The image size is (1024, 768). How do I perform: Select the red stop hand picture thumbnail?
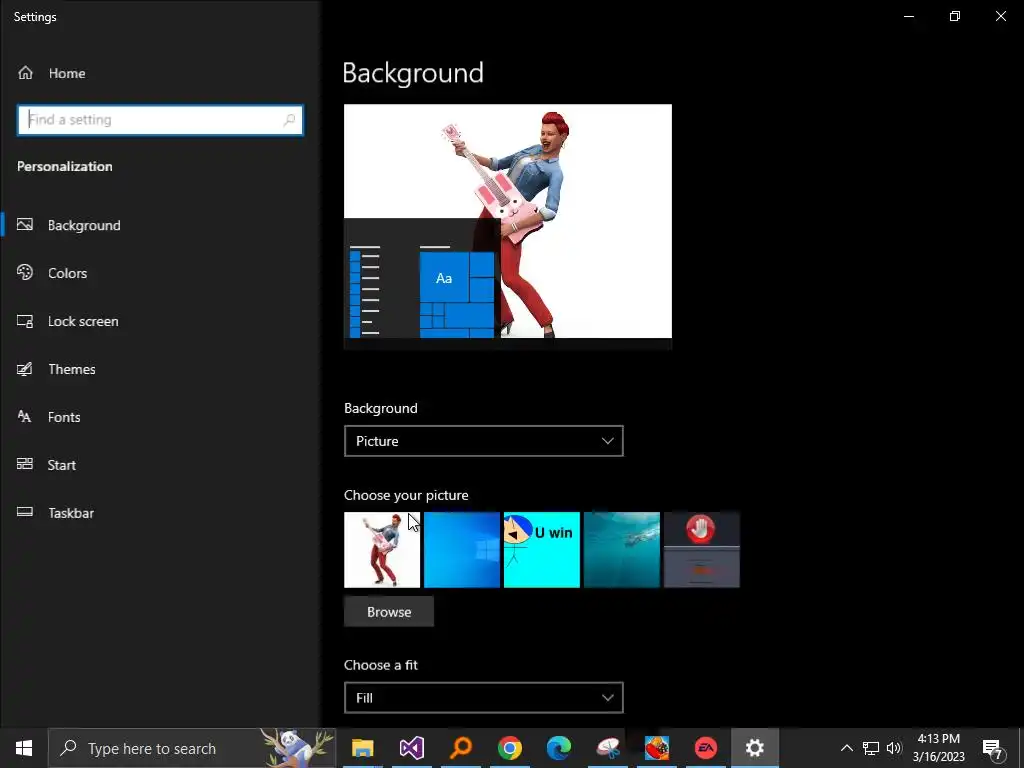[702, 550]
